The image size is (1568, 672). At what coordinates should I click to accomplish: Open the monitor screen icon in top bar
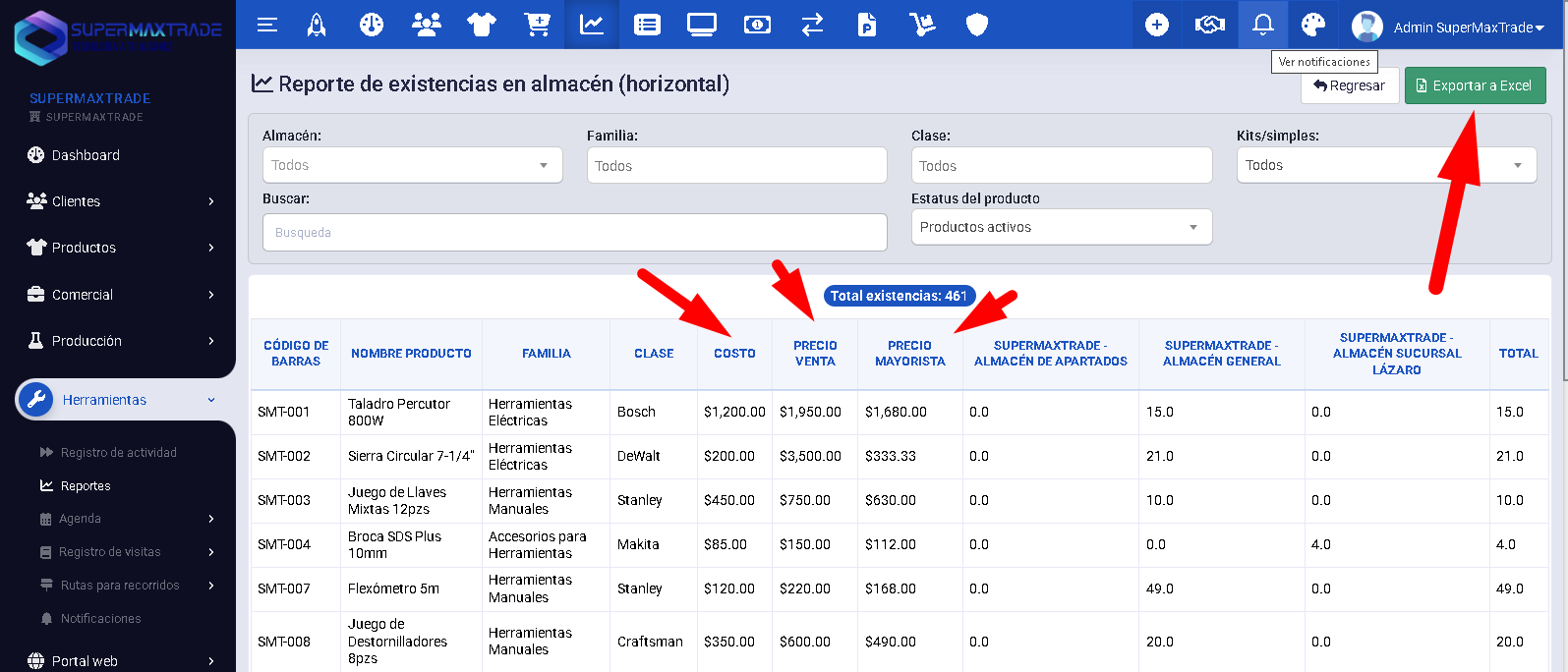pos(702,25)
